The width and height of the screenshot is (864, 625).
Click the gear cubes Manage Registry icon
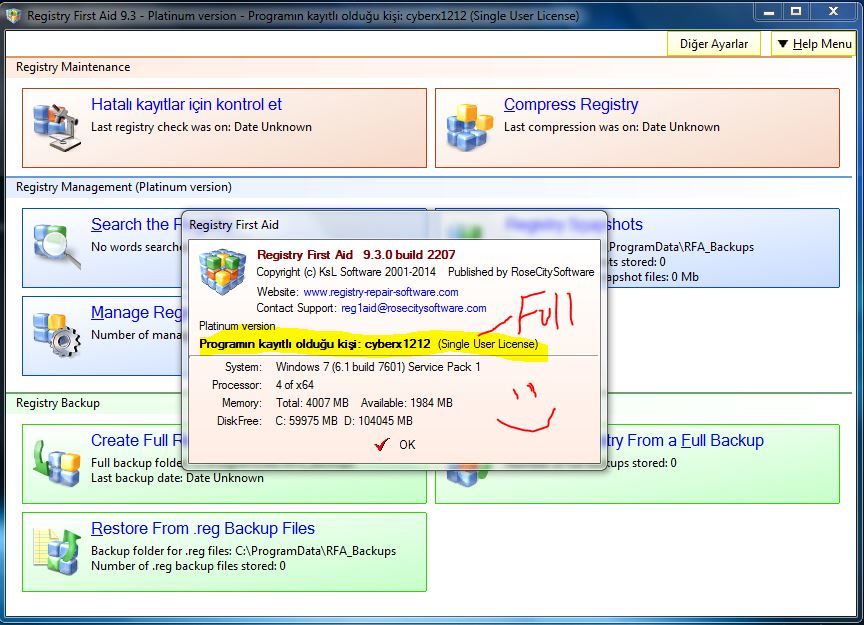click(57, 335)
